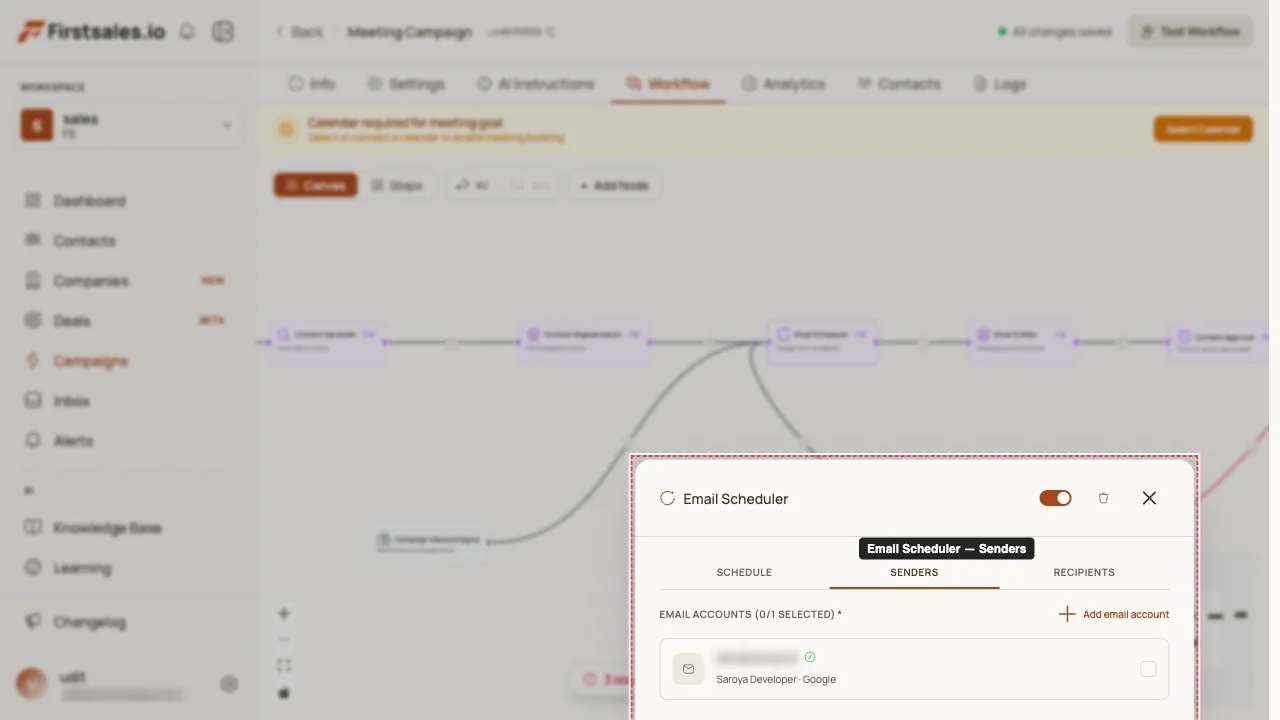
Task: Zoom out on the workflow canvas
Action: [284, 639]
